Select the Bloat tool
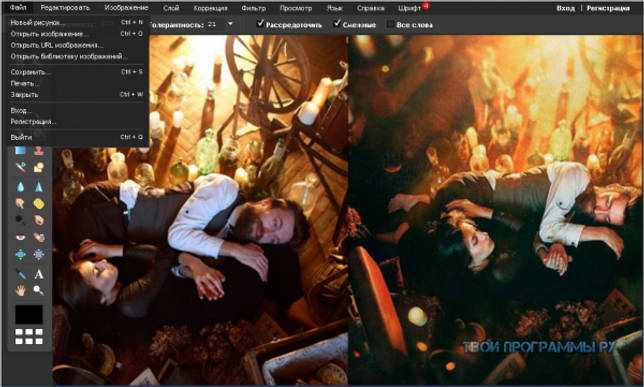Image resolution: width=644 pixels, height=387 pixels. click(x=20, y=254)
